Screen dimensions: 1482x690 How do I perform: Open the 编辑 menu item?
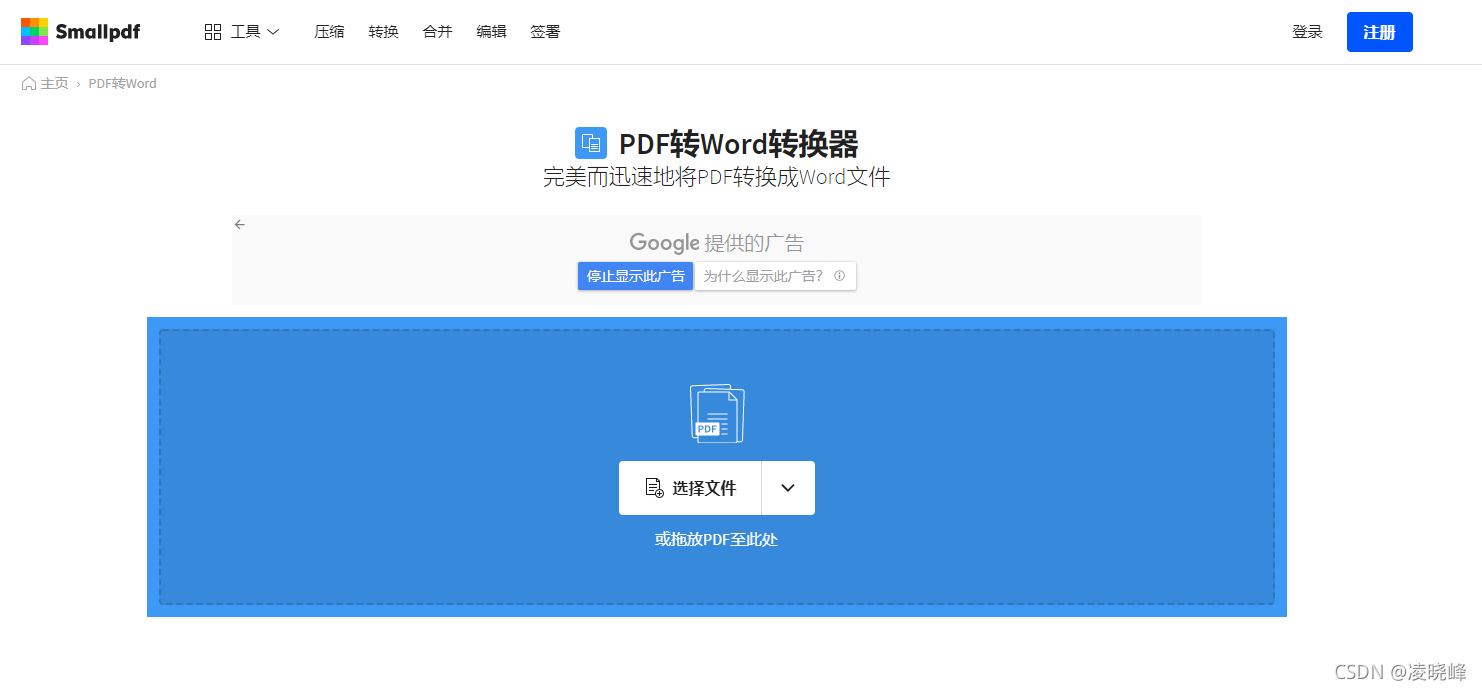tap(491, 32)
